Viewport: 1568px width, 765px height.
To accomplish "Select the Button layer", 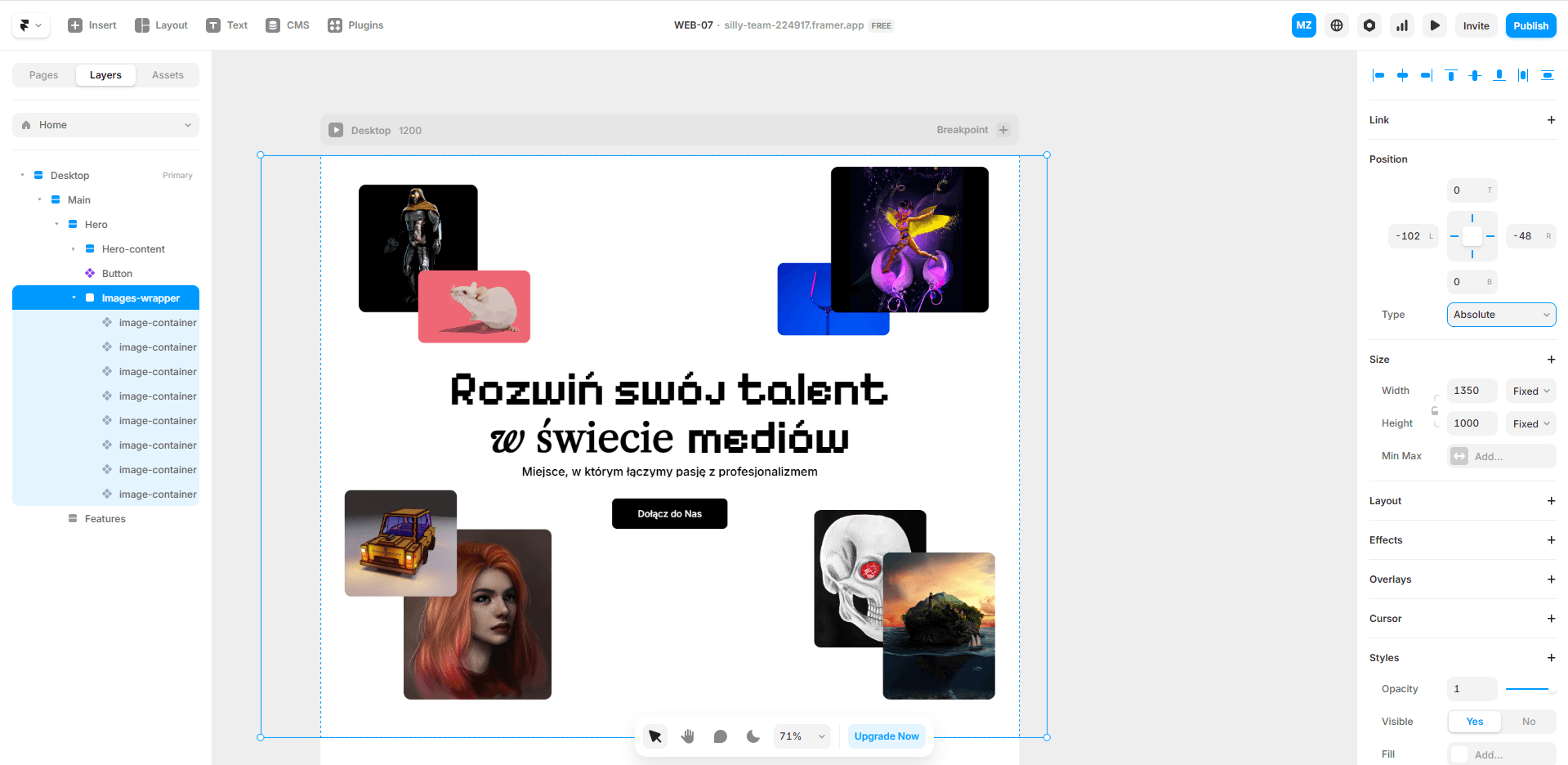I will coord(105,273).
